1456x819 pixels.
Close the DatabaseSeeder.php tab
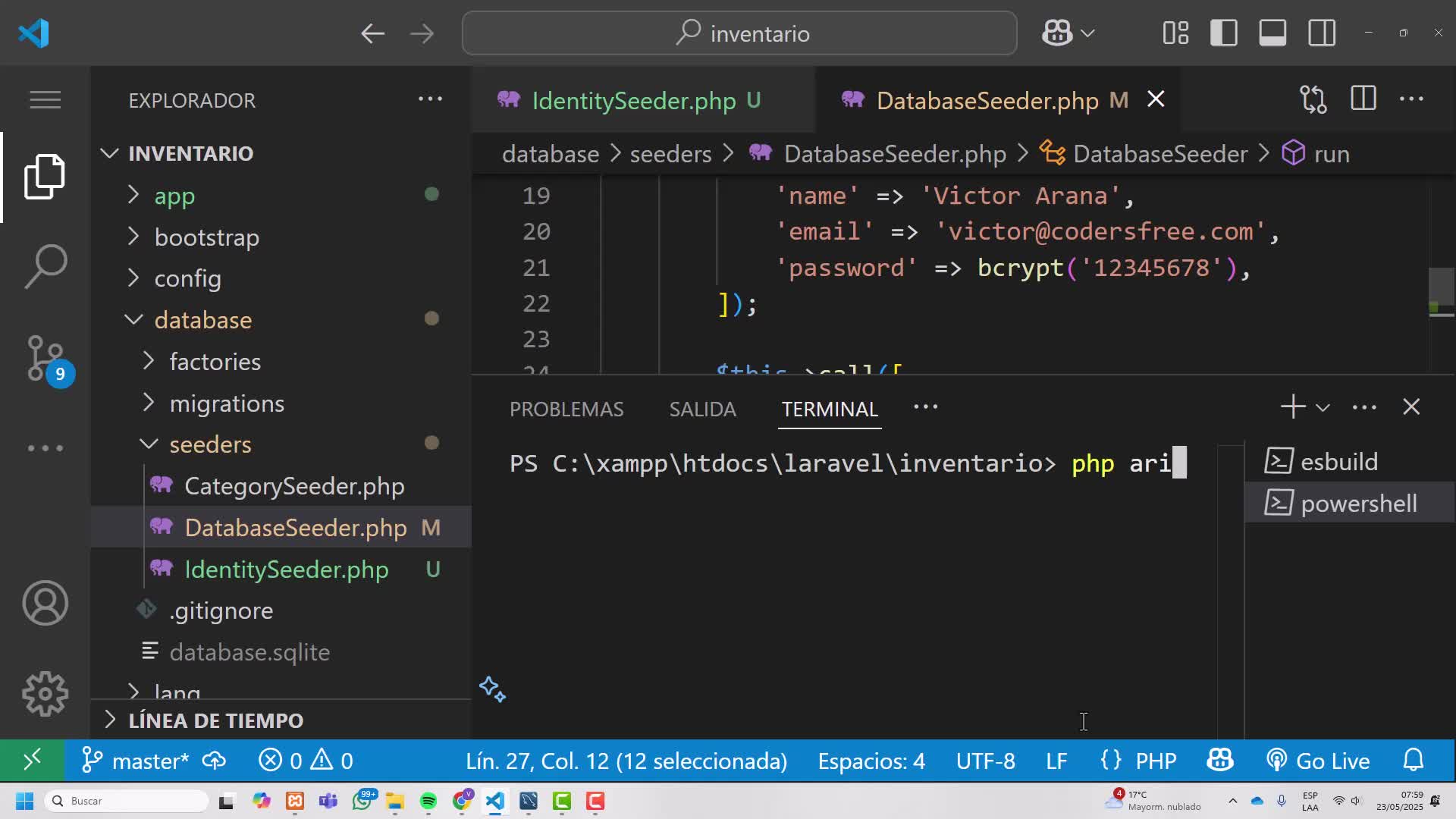point(1156,99)
